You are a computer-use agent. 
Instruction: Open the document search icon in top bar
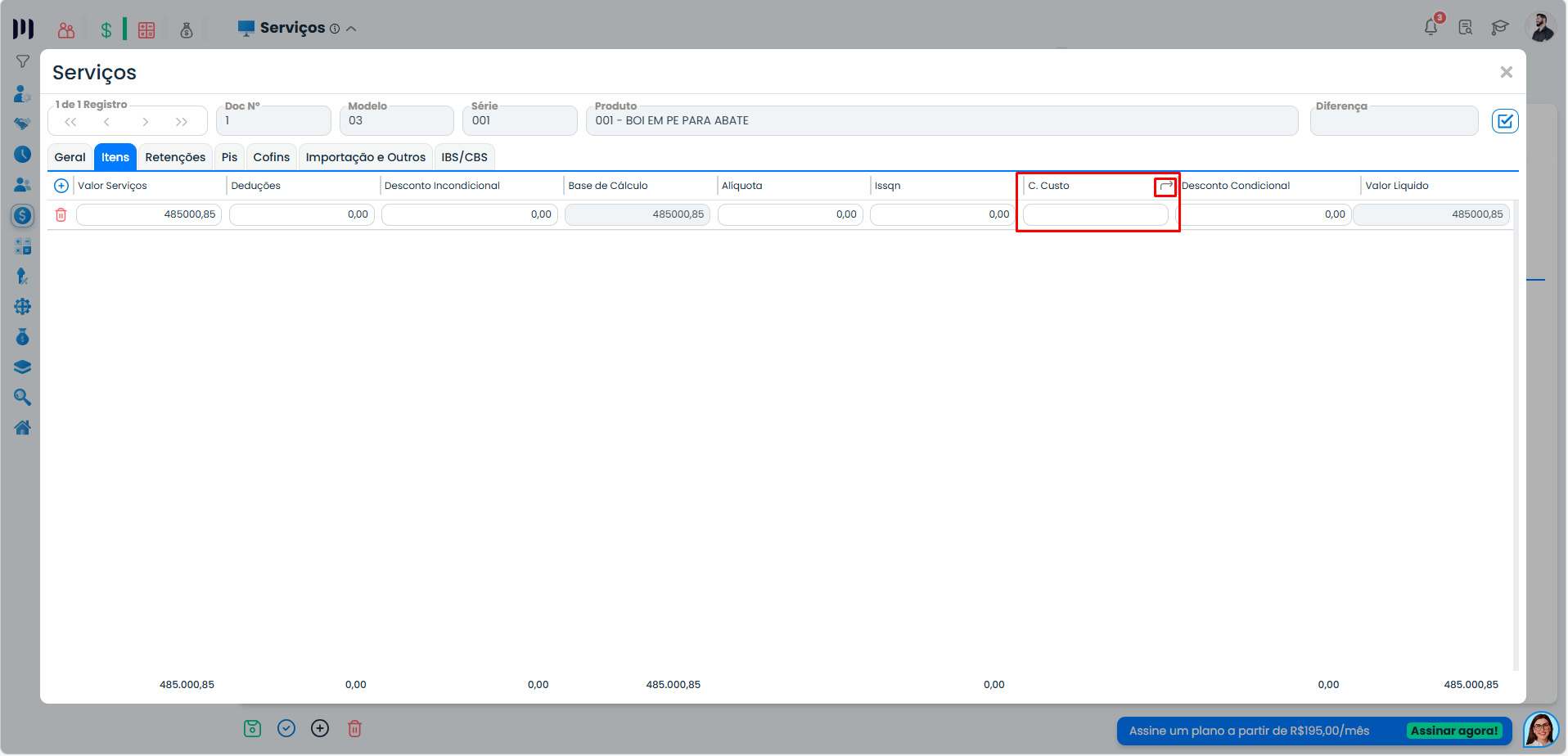[1466, 28]
